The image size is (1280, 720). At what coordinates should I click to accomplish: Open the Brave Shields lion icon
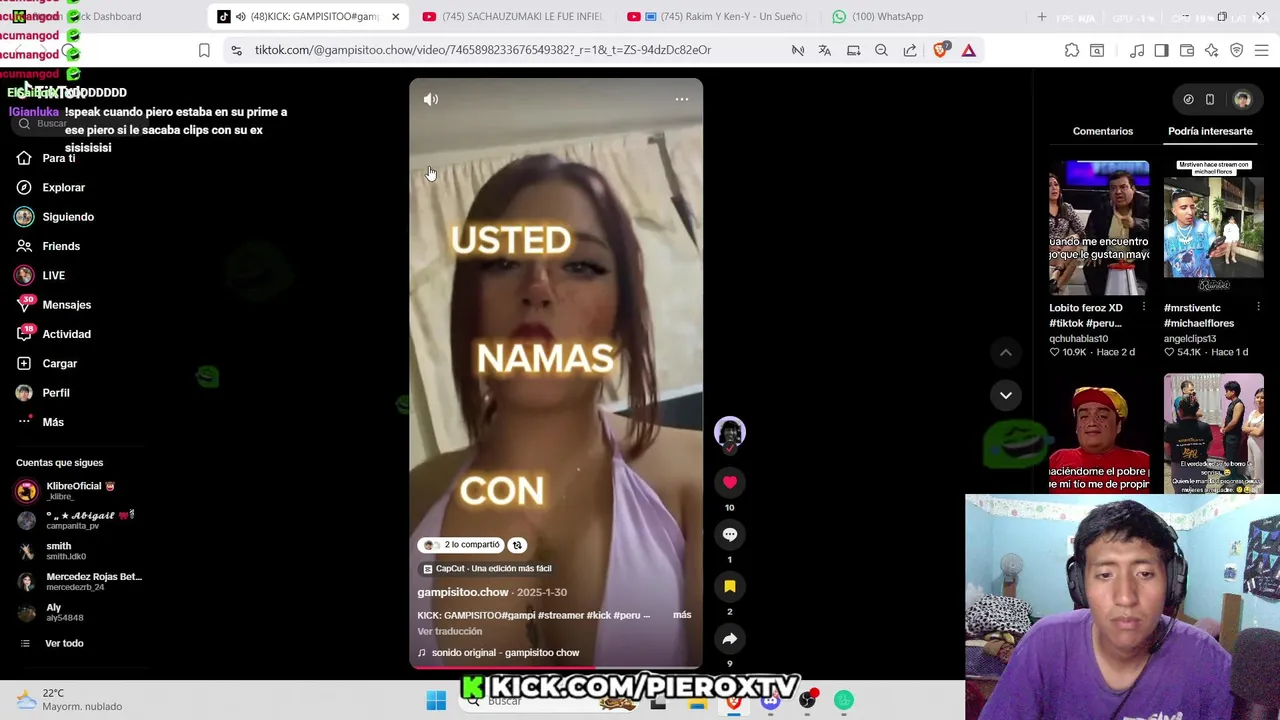[940, 50]
